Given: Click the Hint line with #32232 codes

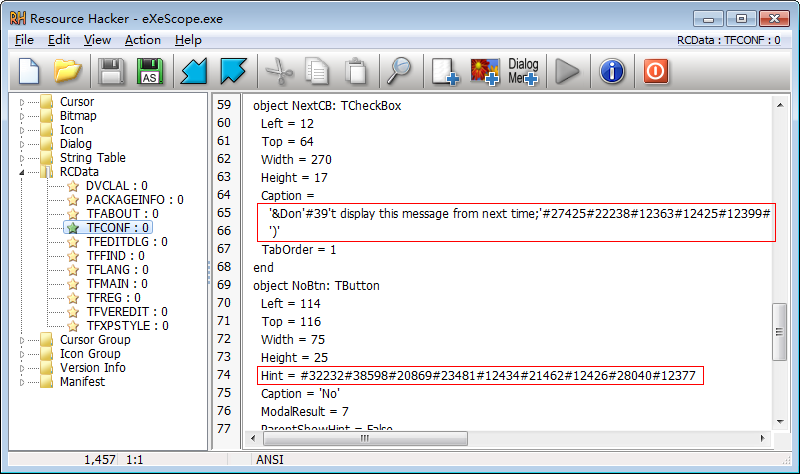Looking at the screenshot, I should pos(478,376).
